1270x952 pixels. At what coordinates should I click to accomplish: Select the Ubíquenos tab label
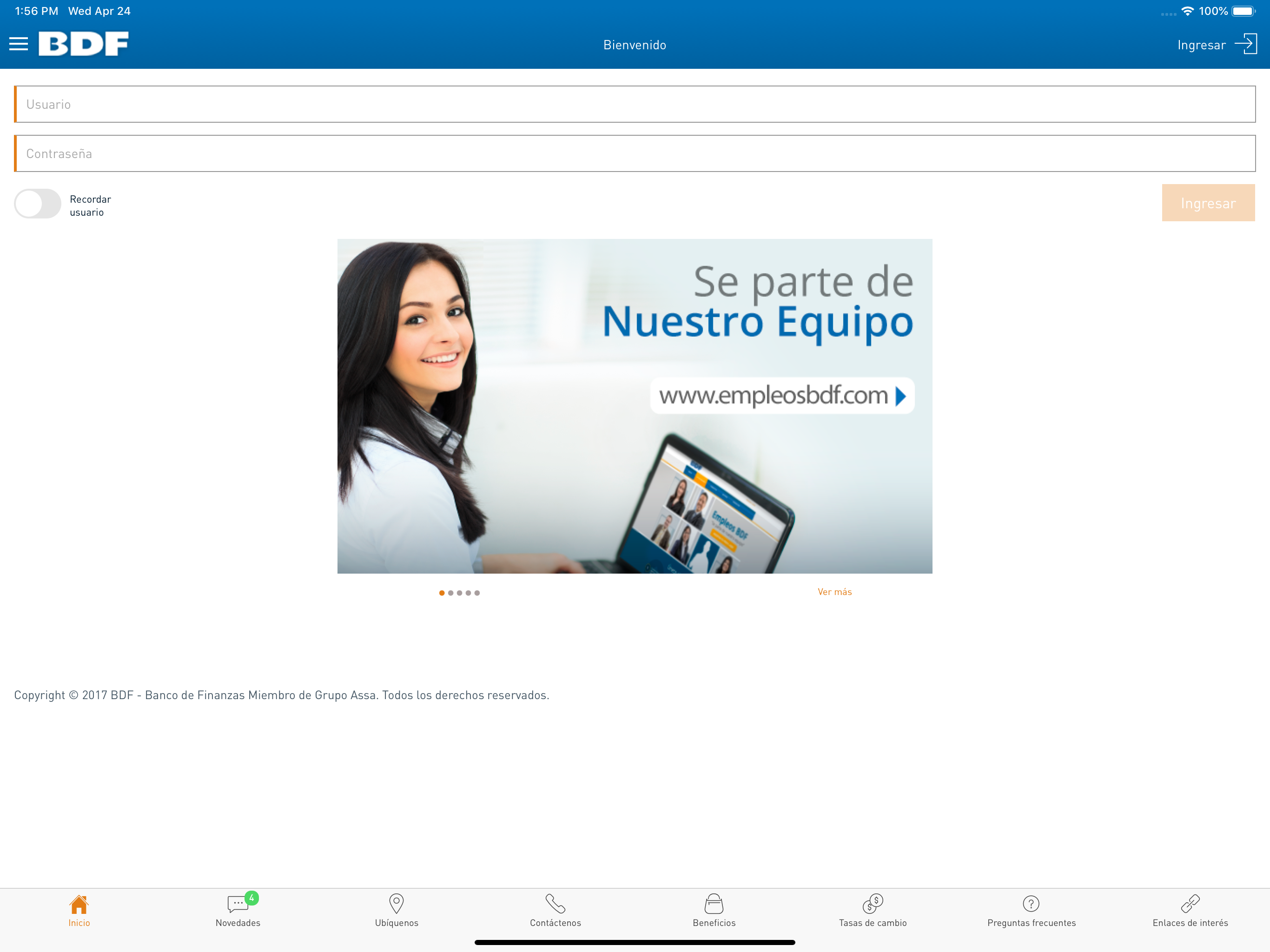coord(397,923)
